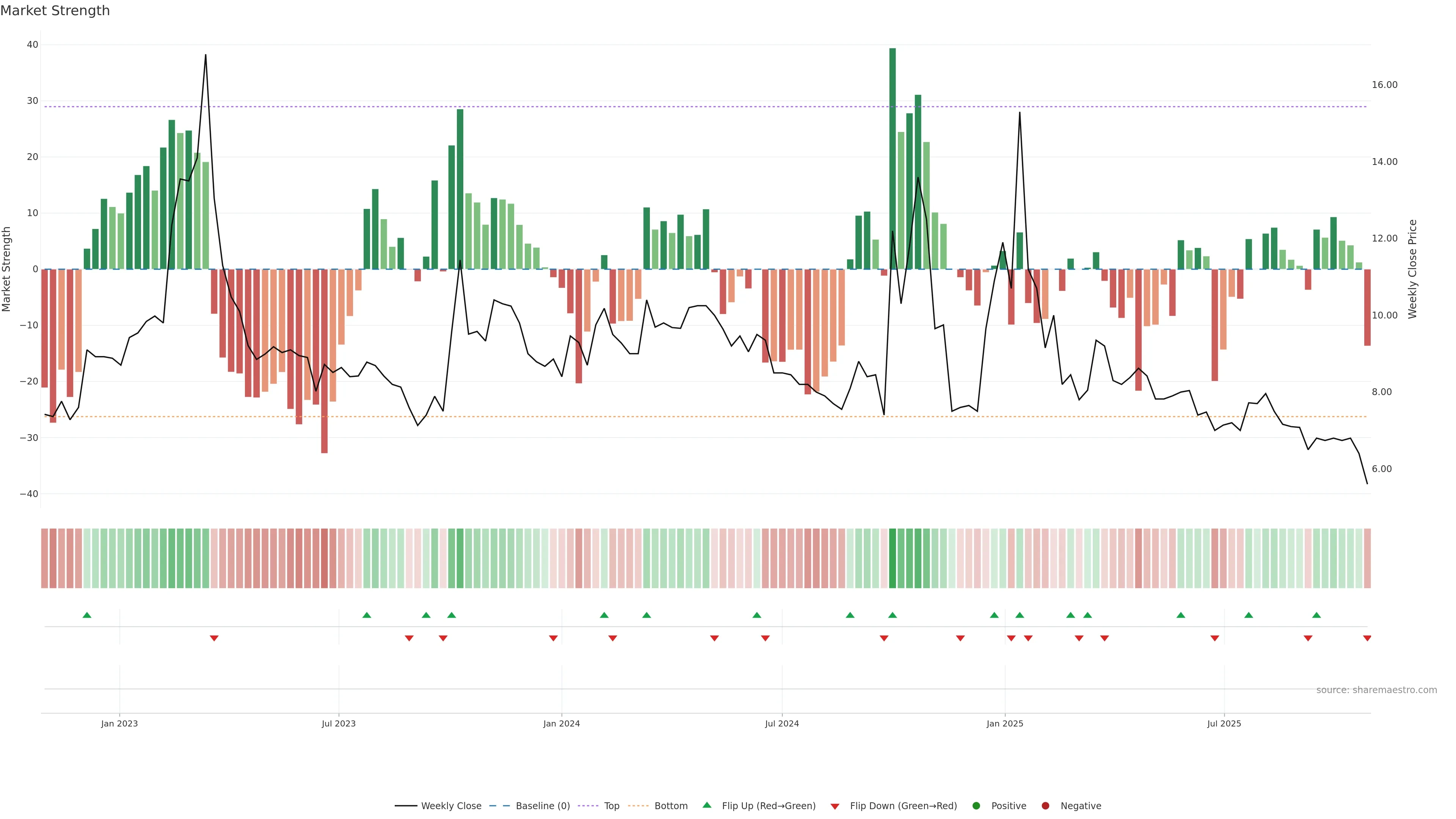The width and height of the screenshot is (1456, 819).
Task: Click the darkest green cell in heatmap strip
Action: (x=893, y=559)
